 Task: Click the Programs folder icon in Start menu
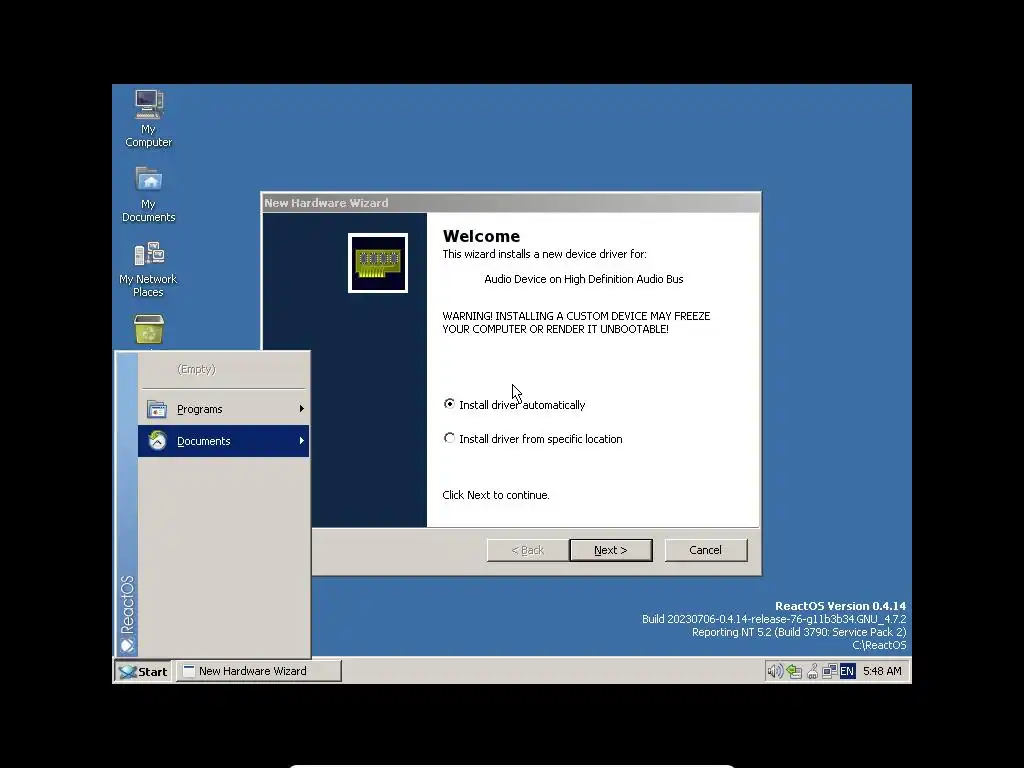pyautogui.click(x=157, y=409)
